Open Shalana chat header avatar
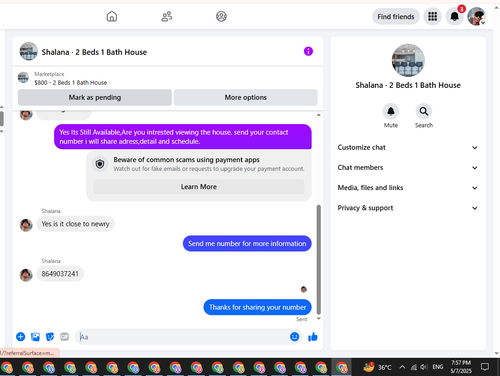 pyautogui.click(x=28, y=51)
